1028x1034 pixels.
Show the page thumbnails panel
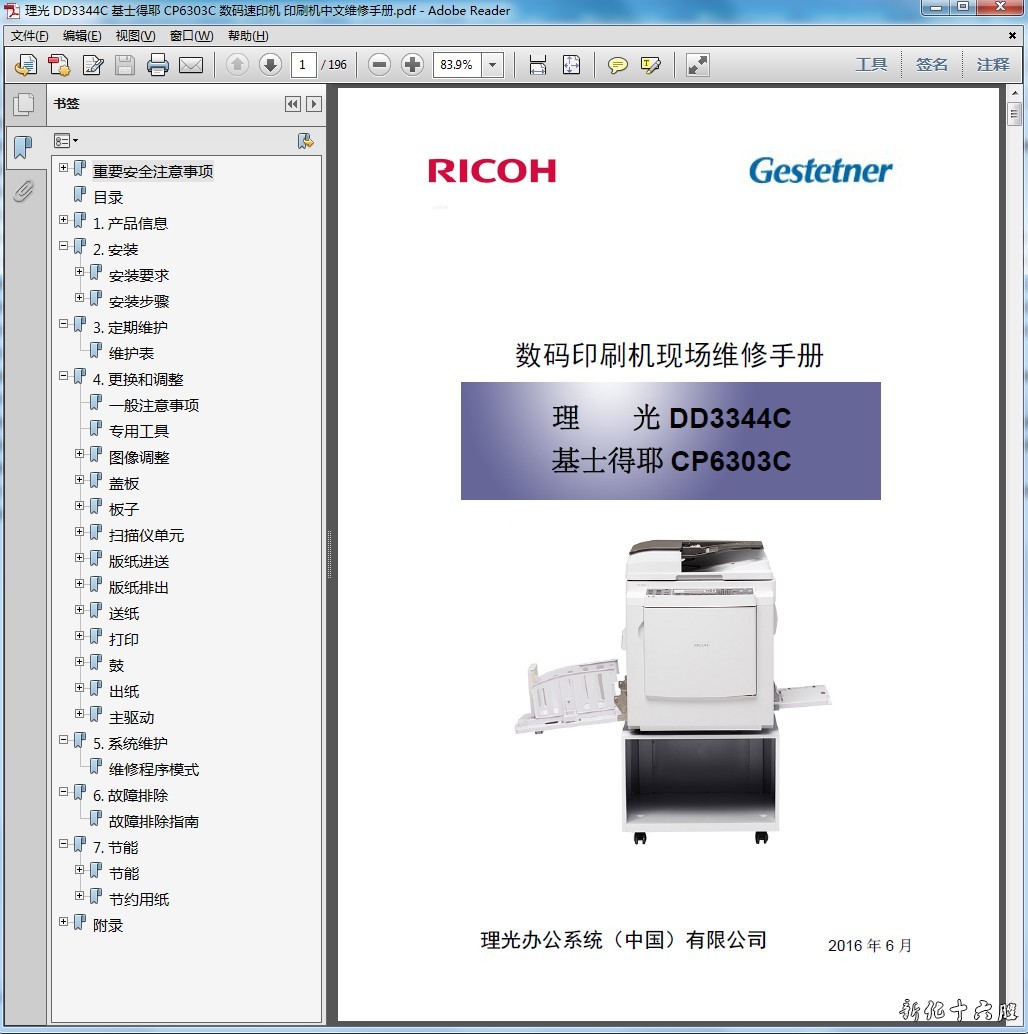23,104
